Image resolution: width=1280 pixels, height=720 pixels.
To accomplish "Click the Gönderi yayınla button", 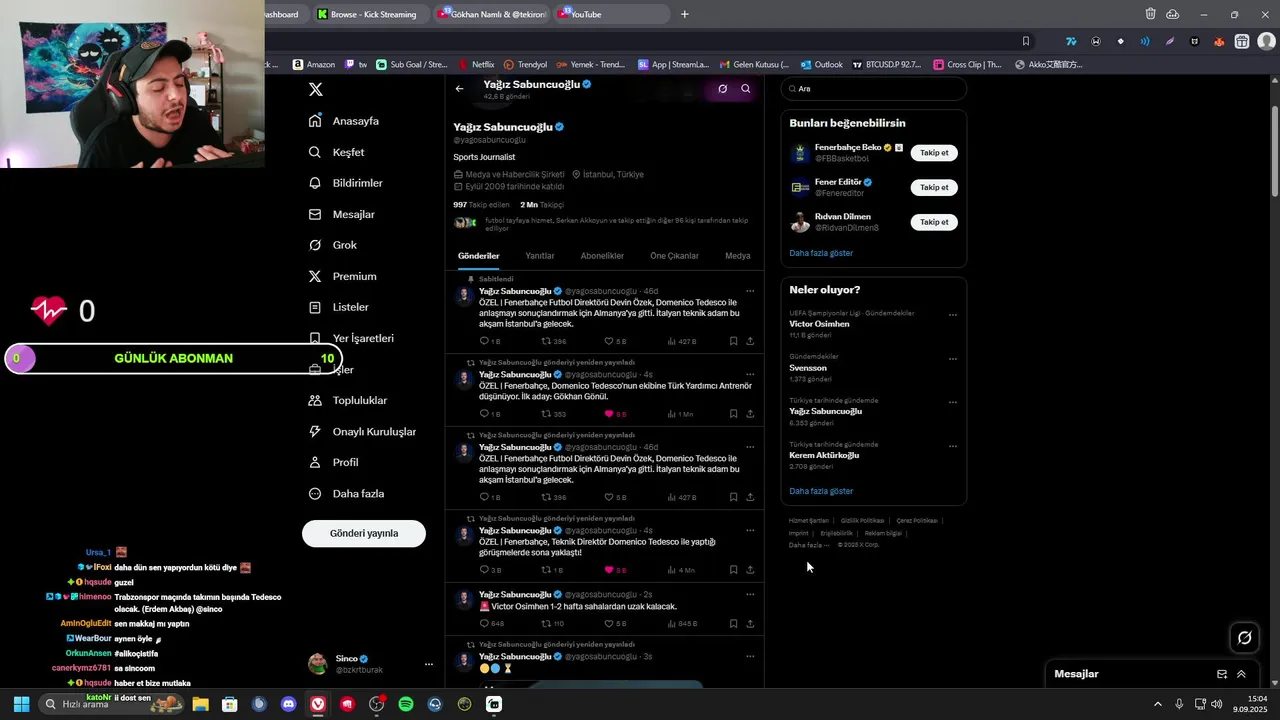I will click(x=364, y=533).
